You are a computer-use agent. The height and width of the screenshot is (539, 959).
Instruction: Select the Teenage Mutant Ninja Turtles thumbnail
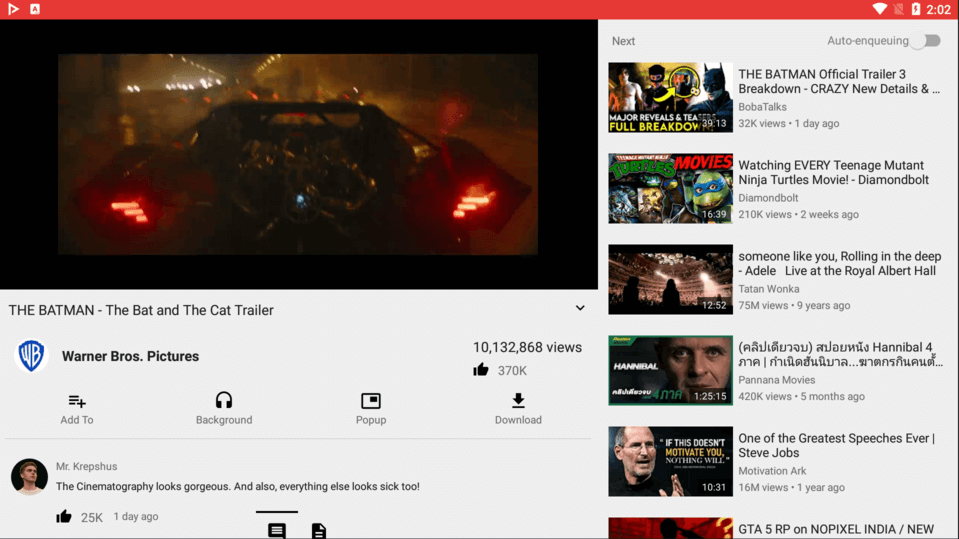670,188
